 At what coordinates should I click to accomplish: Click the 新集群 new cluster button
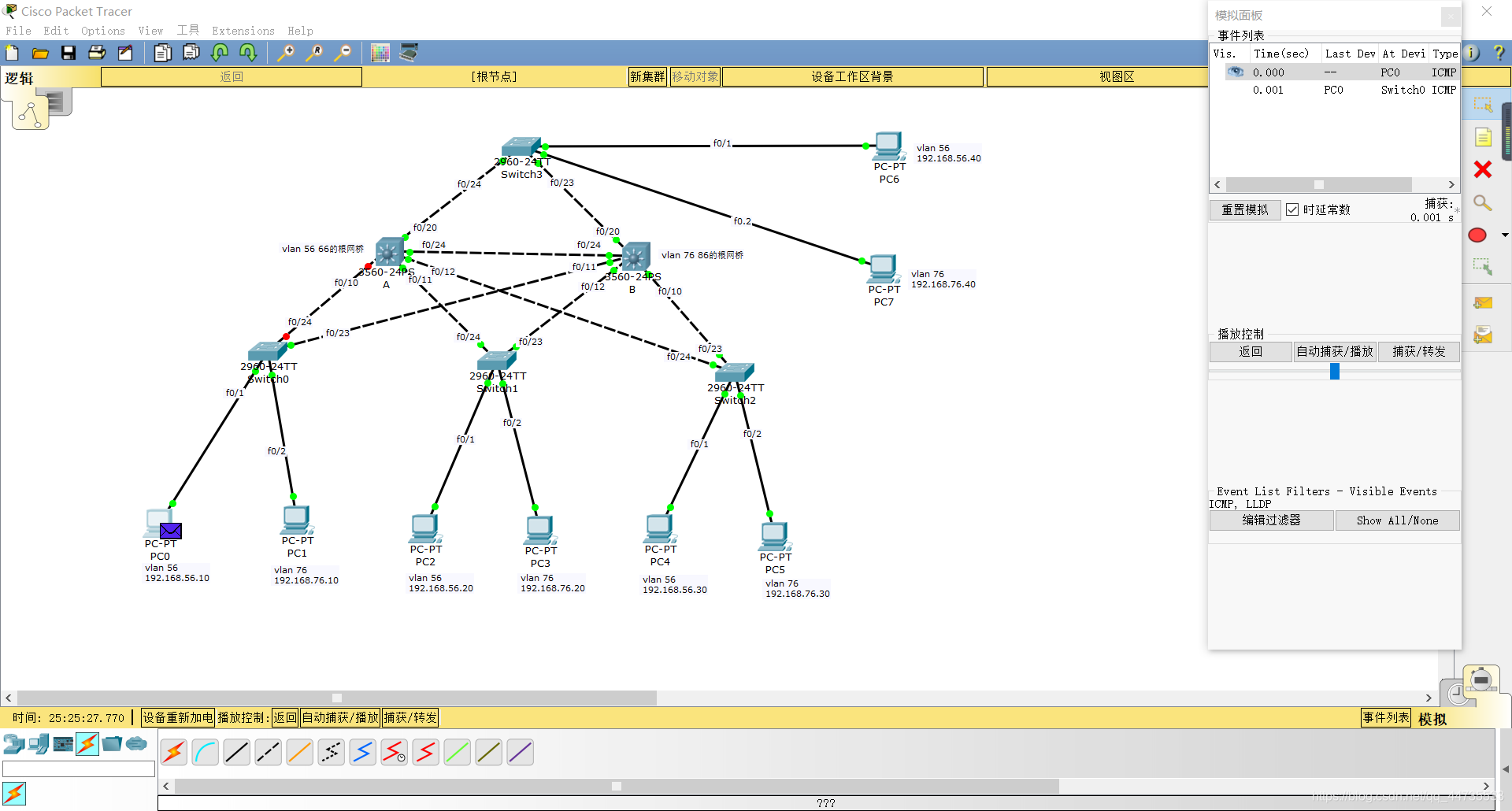coord(647,76)
